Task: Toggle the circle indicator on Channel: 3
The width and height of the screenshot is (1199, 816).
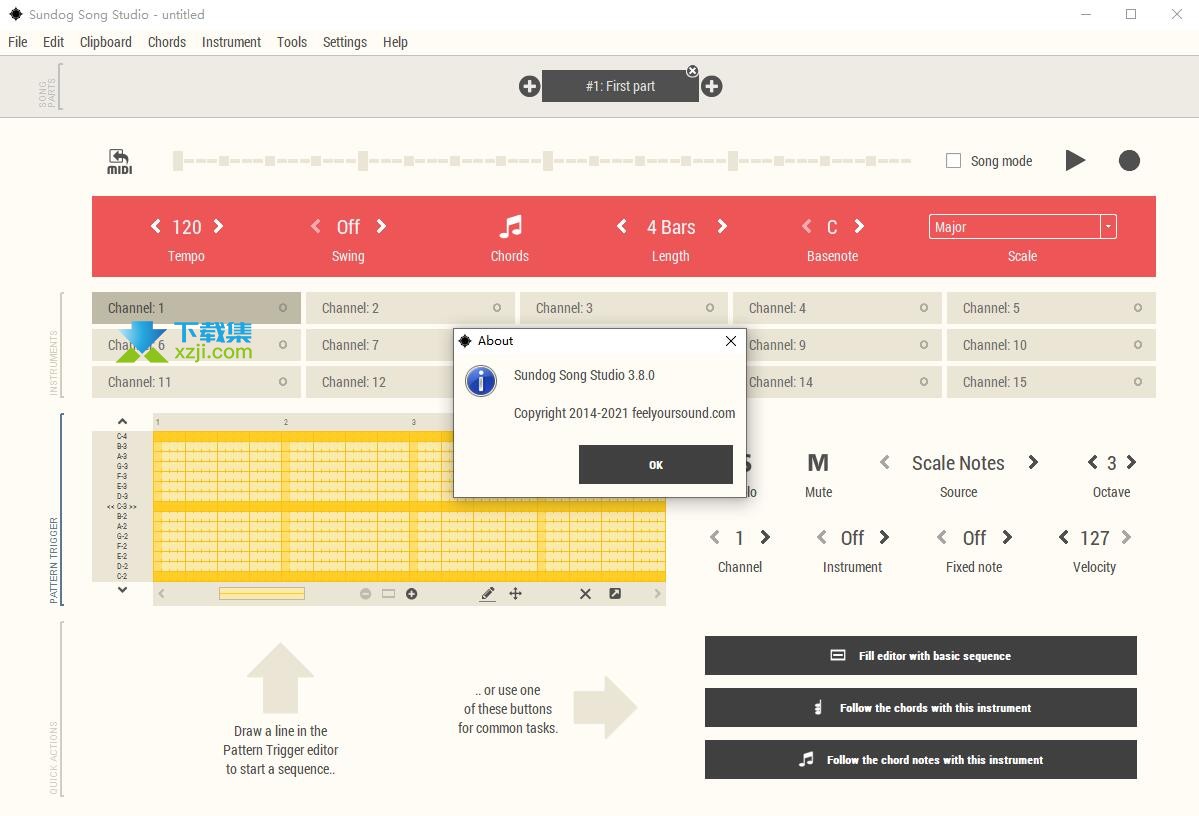Action: tap(710, 308)
